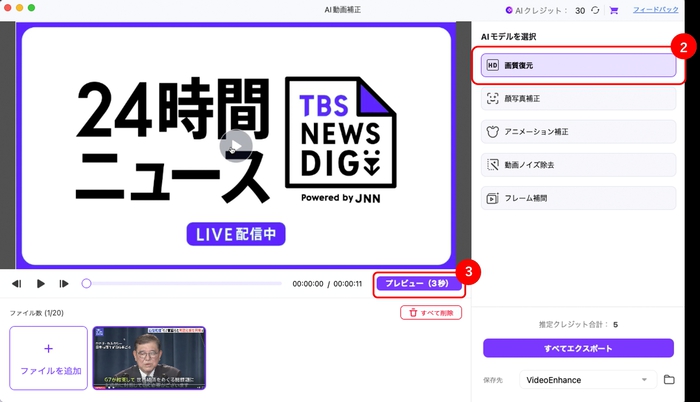
Task: Select the 動画ノイズ除去 model
Action: point(578,164)
